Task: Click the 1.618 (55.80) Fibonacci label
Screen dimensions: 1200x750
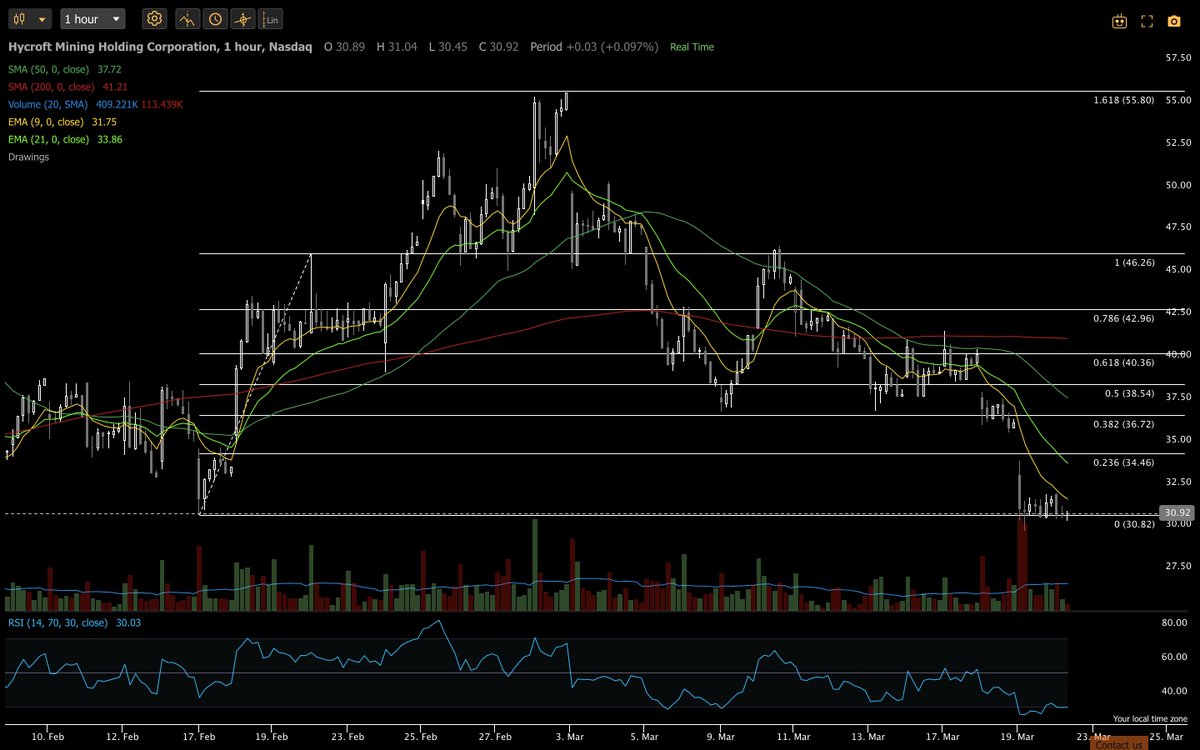Action: pos(1125,101)
